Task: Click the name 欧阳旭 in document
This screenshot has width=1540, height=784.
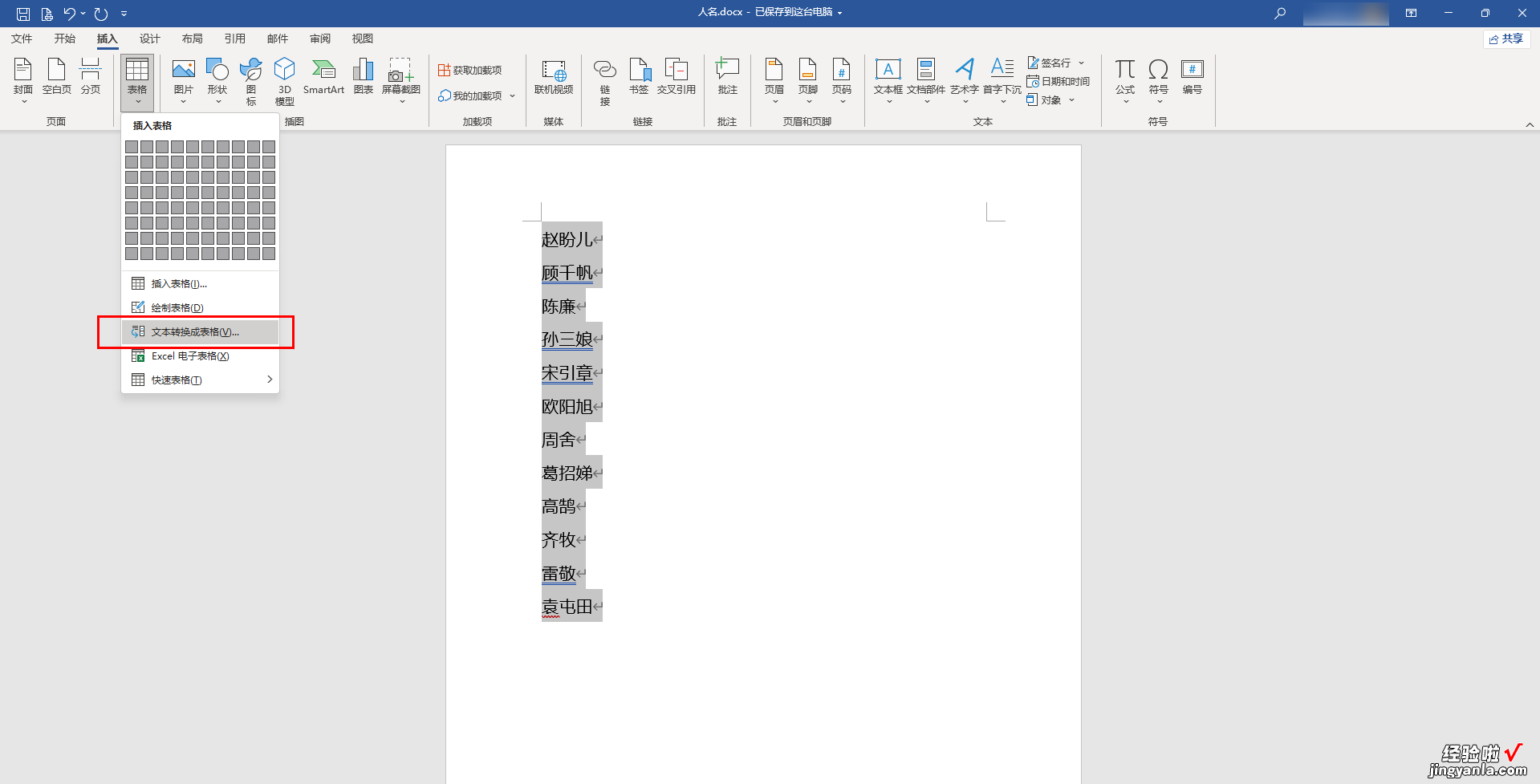Action: click(567, 406)
